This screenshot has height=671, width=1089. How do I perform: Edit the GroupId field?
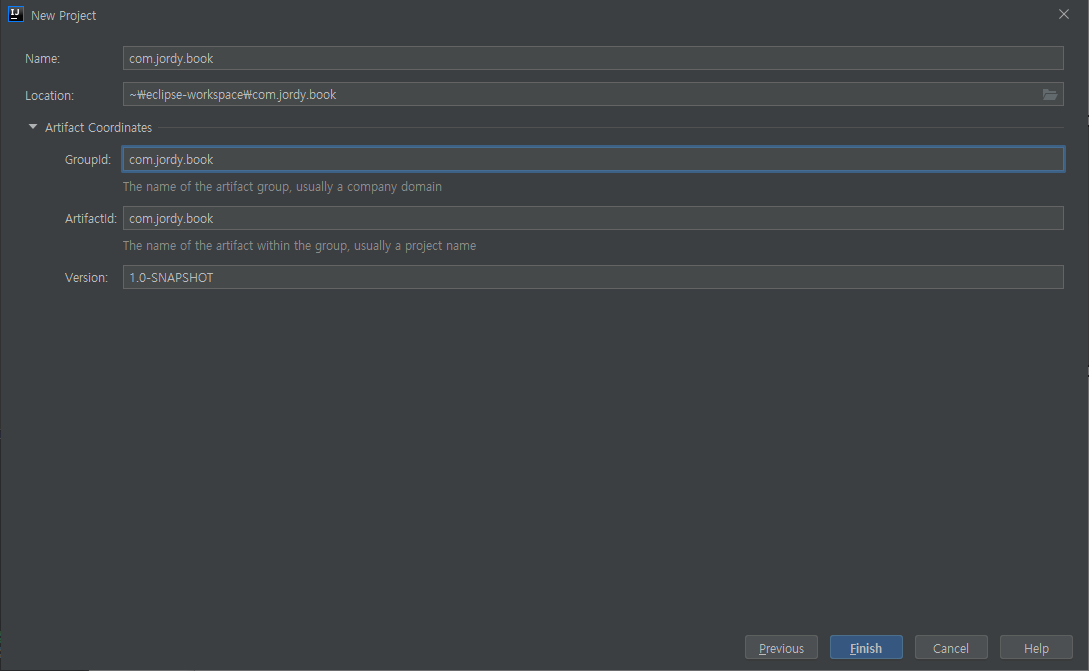[x=593, y=159]
